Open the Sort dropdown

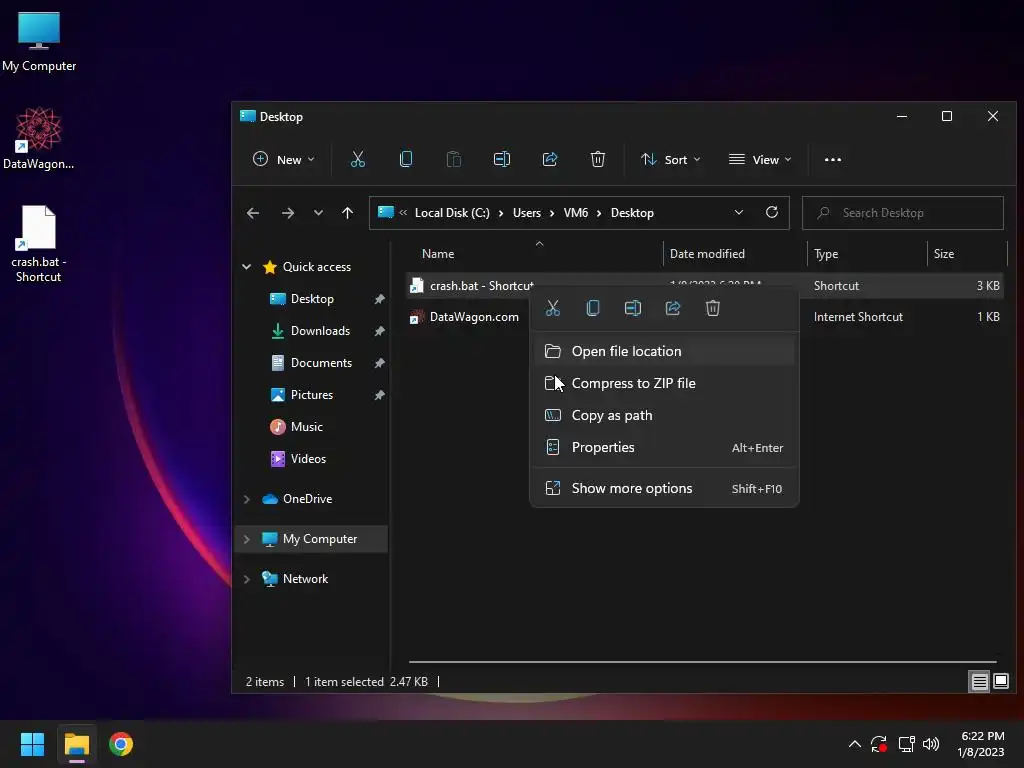670,159
